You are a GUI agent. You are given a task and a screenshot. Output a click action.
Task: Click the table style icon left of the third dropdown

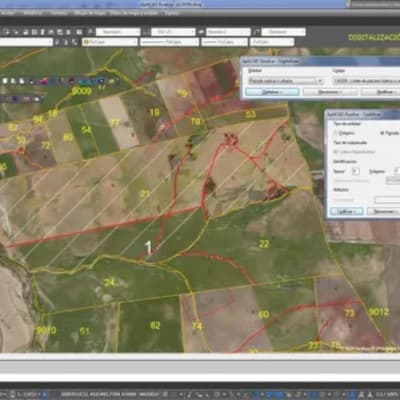(201, 32)
